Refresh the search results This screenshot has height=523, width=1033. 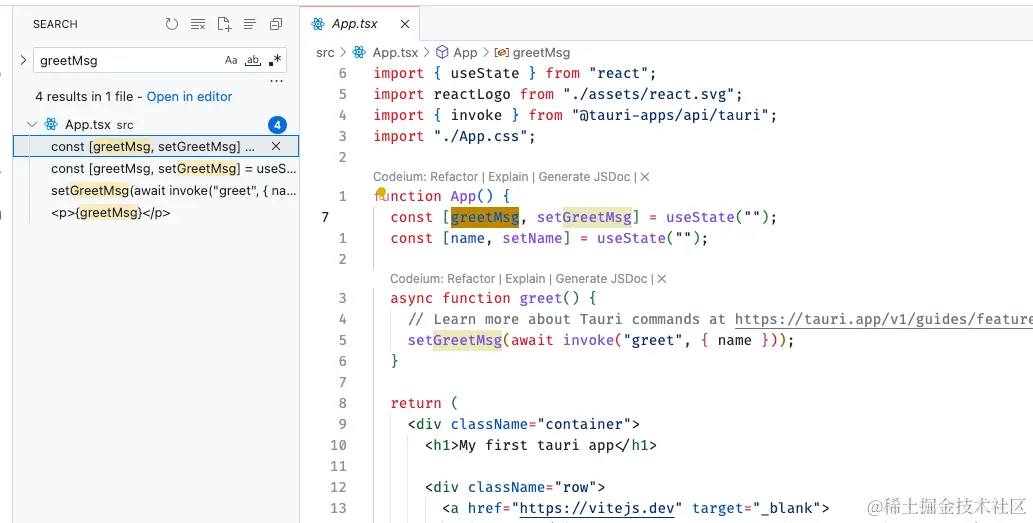pos(172,24)
